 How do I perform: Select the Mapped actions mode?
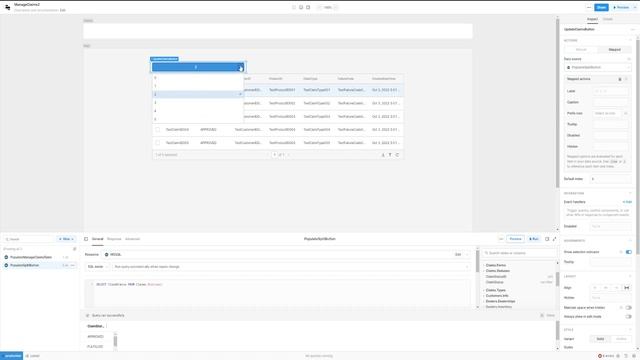[x=614, y=50]
